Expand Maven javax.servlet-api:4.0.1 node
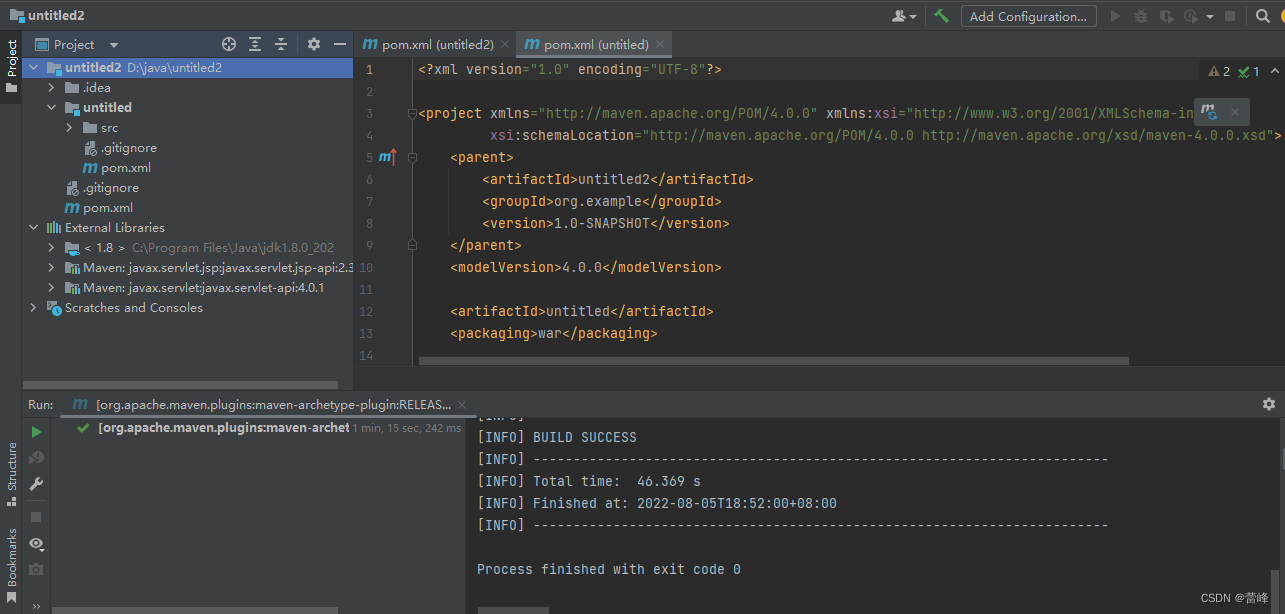Image resolution: width=1285 pixels, height=614 pixels. click(51, 288)
